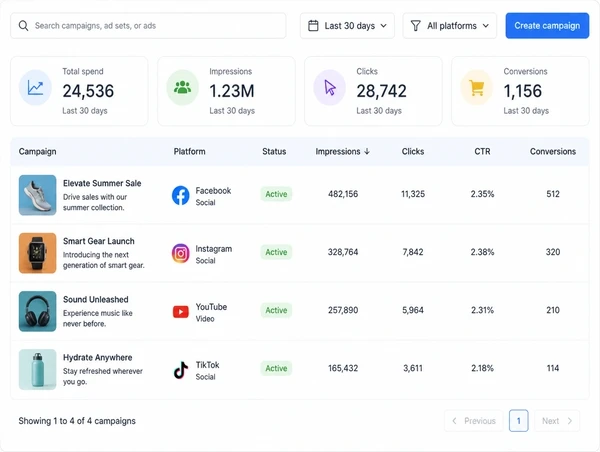
Task: Sort by Status column header
Action: tap(274, 152)
